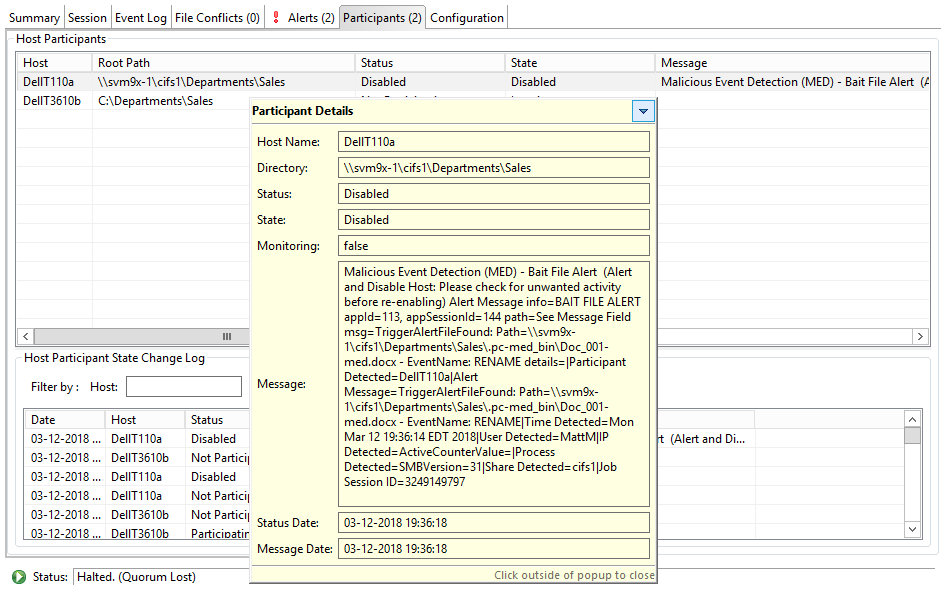Select the DellIT3610b host participant row
946x596 pixels.
tap(52, 101)
